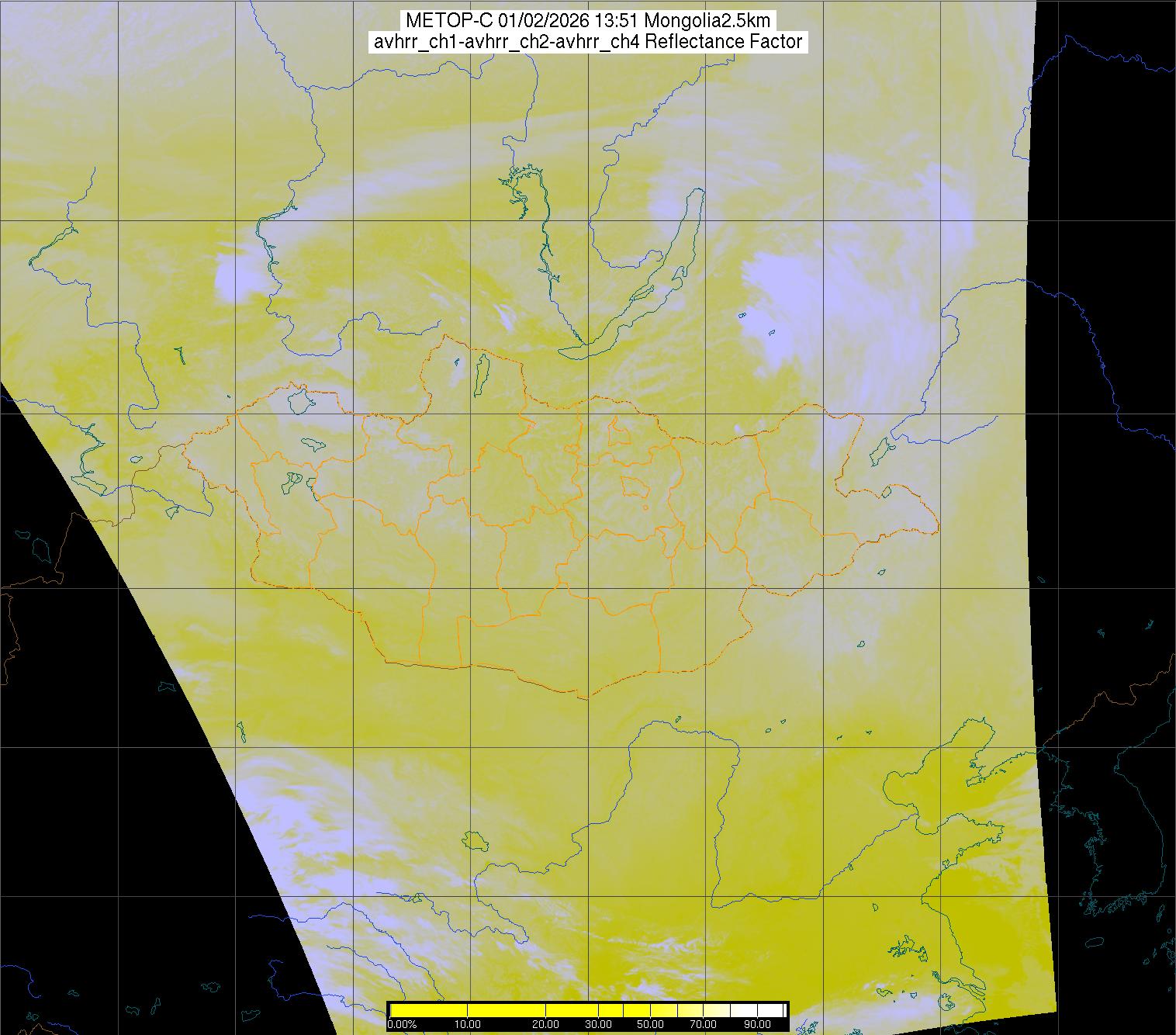Click Lake Khövsgöl in northern Mongolia
Image resolution: width=1176 pixels, height=1035 pixels.
(482, 372)
